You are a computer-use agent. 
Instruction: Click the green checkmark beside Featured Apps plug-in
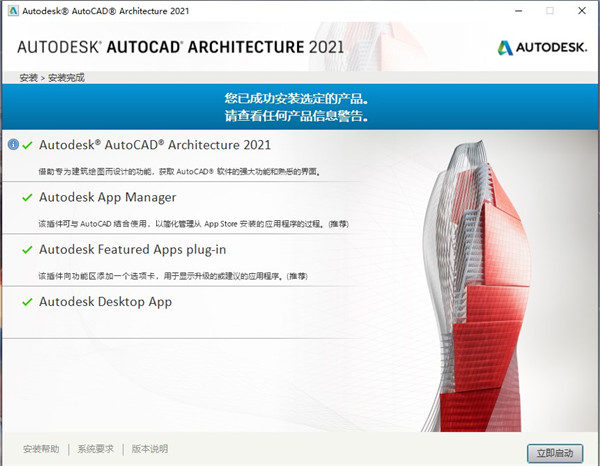click(x=27, y=250)
